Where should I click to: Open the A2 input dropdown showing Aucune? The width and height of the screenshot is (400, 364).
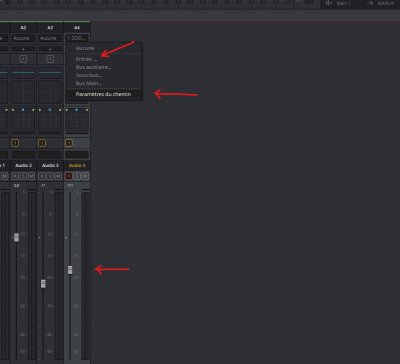pyautogui.click(x=23, y=38)
